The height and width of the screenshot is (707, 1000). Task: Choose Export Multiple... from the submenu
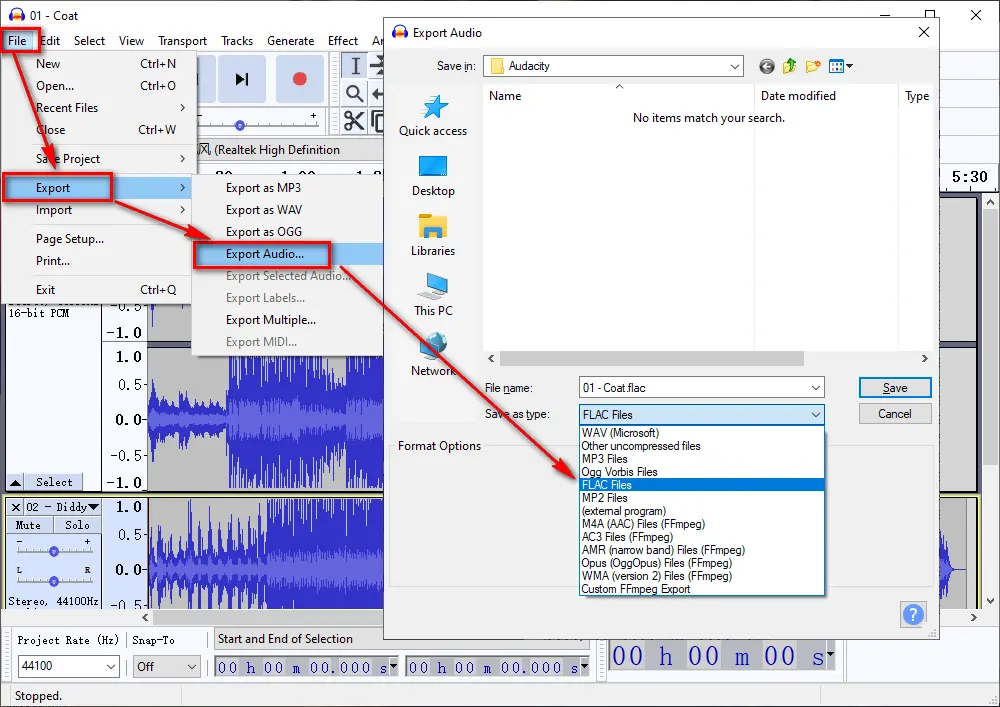[271, 320]
